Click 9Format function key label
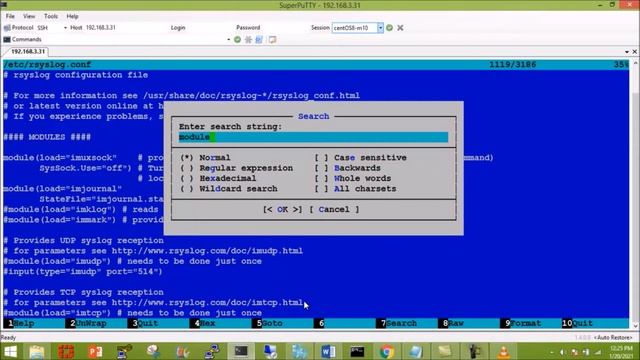Screen dimensions: 640x360 point(522,323)
